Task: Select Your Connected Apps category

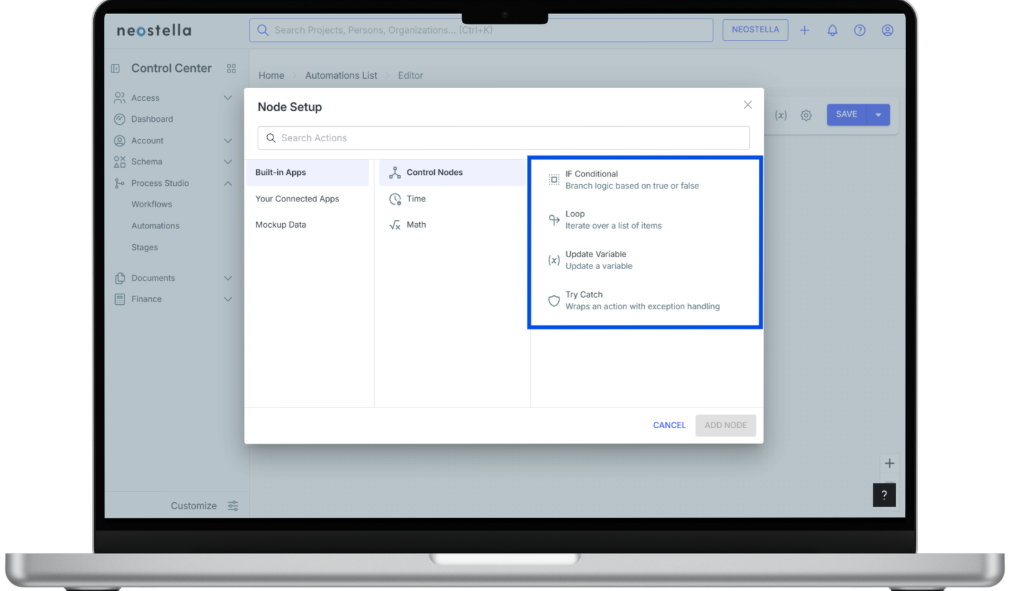Action: (x=297, y=199)
